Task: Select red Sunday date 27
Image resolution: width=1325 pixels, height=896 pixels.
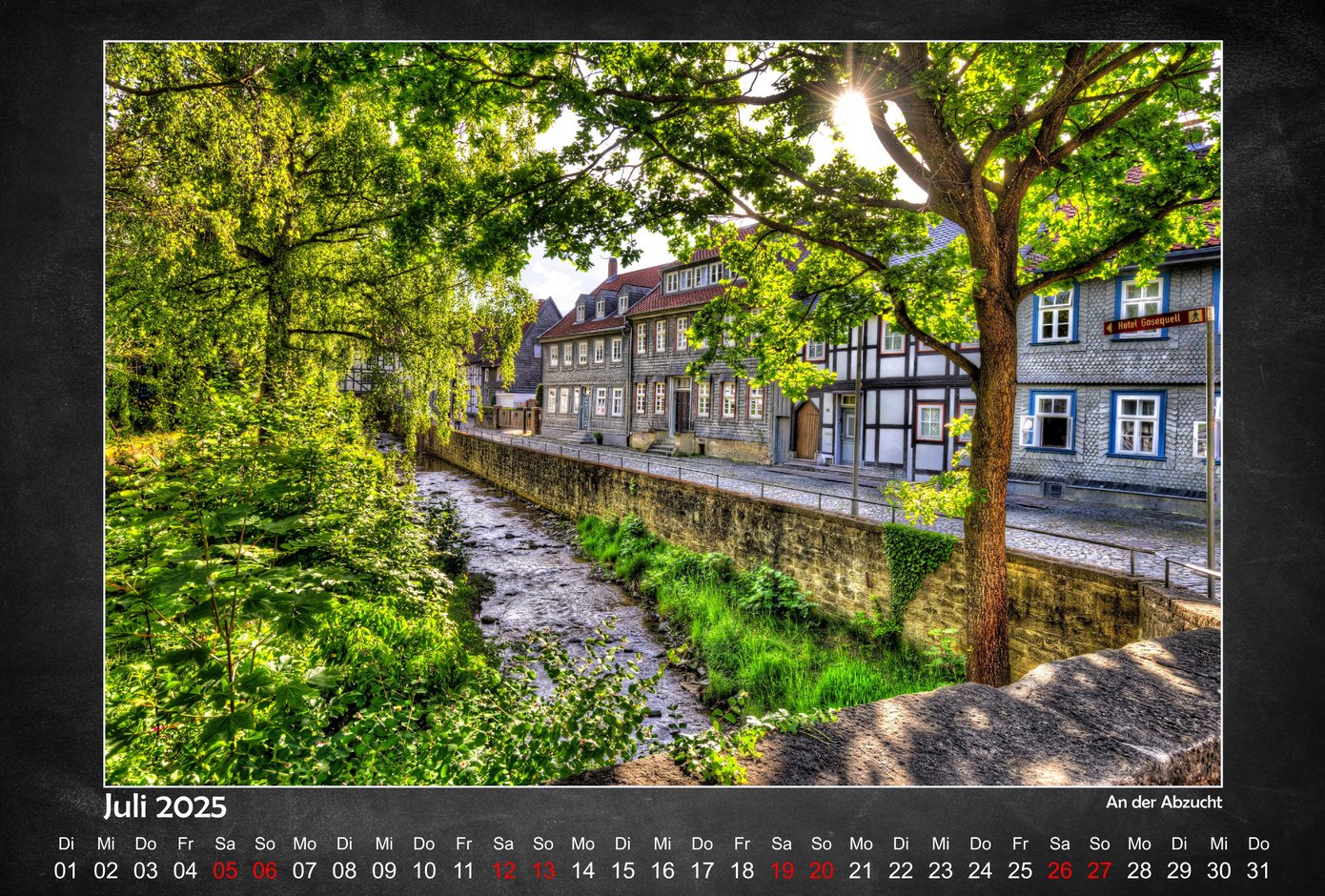Action: [x=1100, y=870]
